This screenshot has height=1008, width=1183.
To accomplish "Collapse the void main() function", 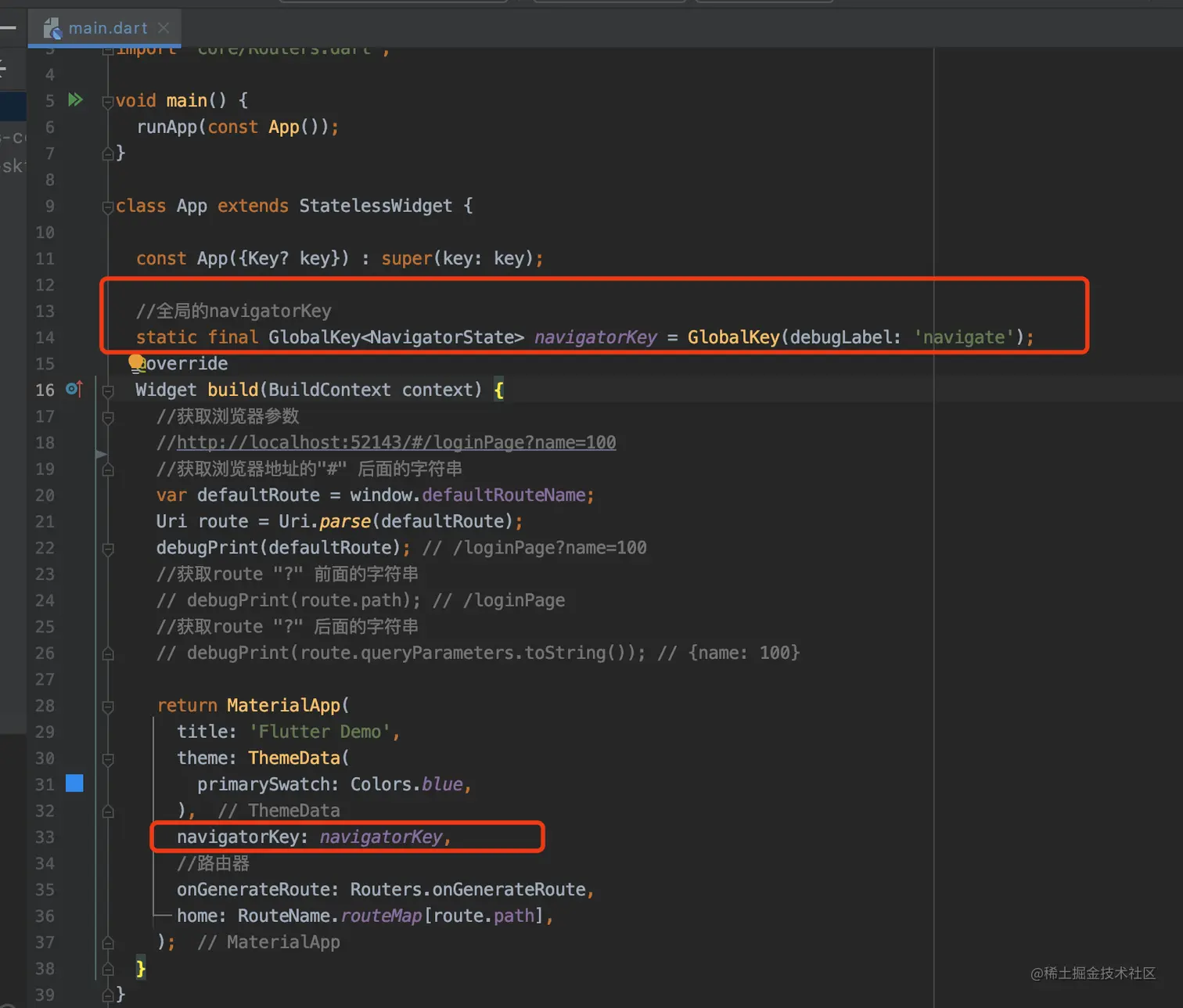I will (x=108, y=101).
